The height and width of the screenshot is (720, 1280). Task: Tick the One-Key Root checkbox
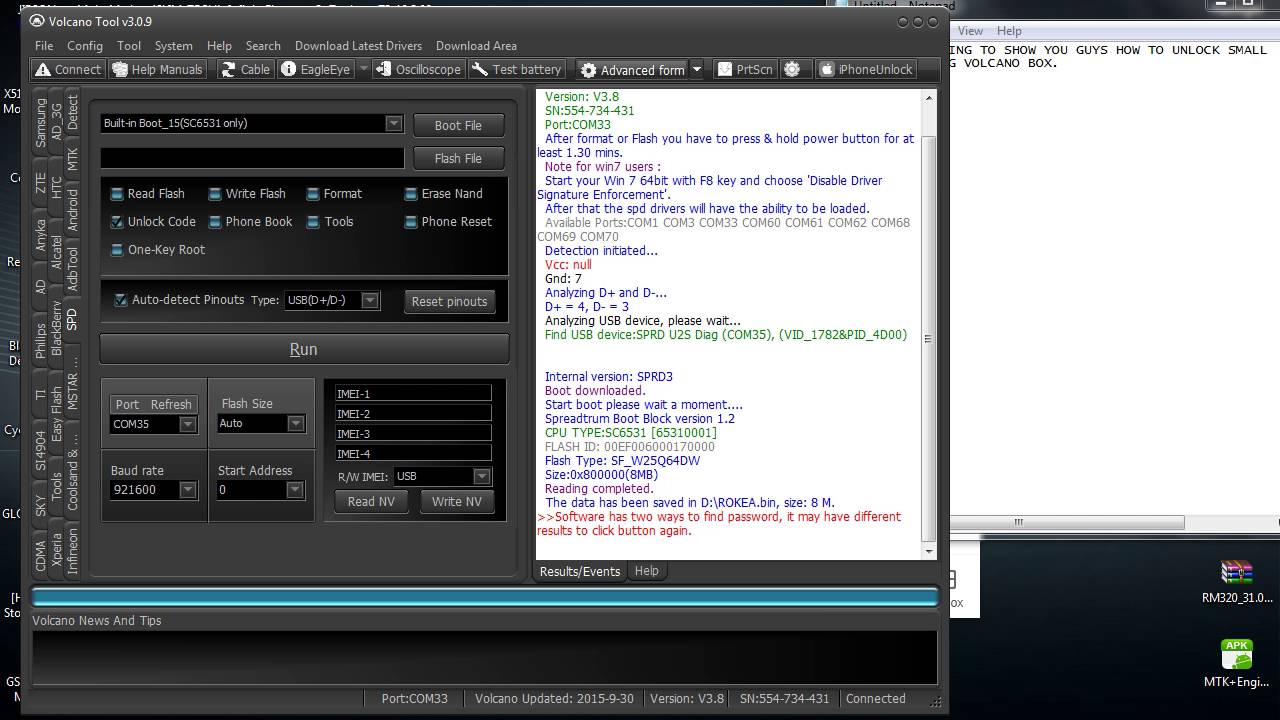117,250
